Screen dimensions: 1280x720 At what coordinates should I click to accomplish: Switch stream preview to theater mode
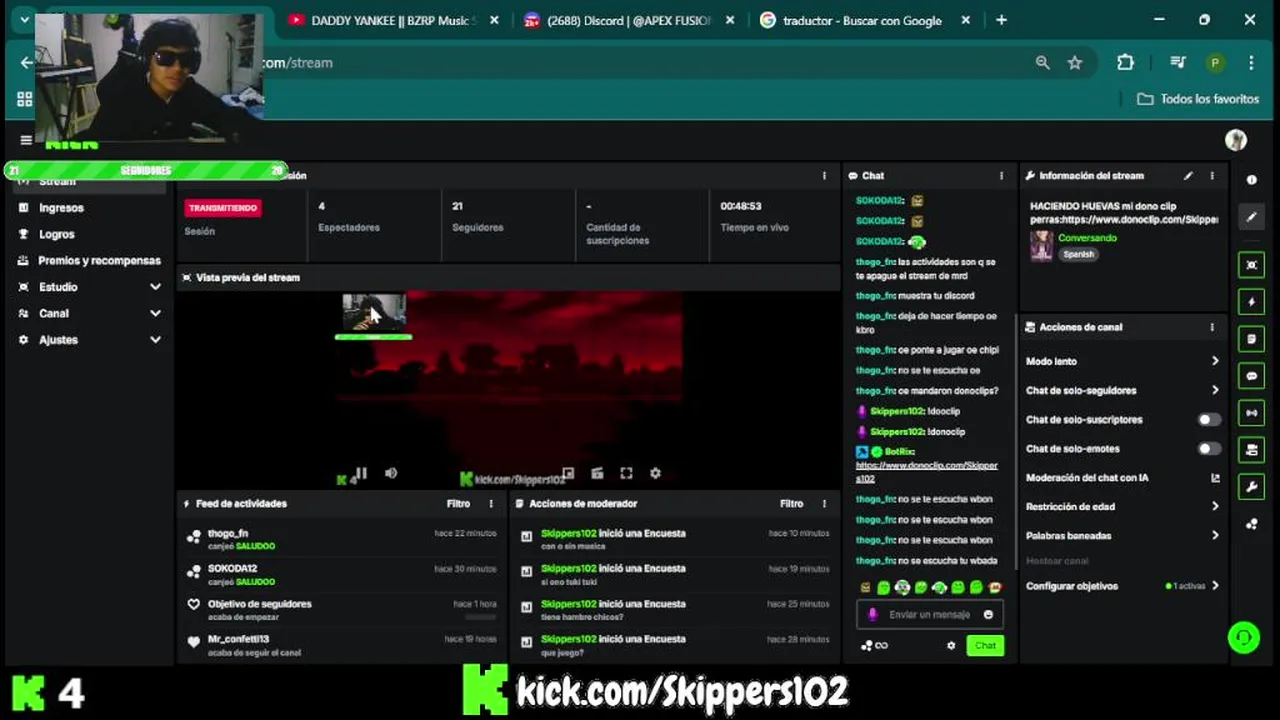tap(597, 473)
